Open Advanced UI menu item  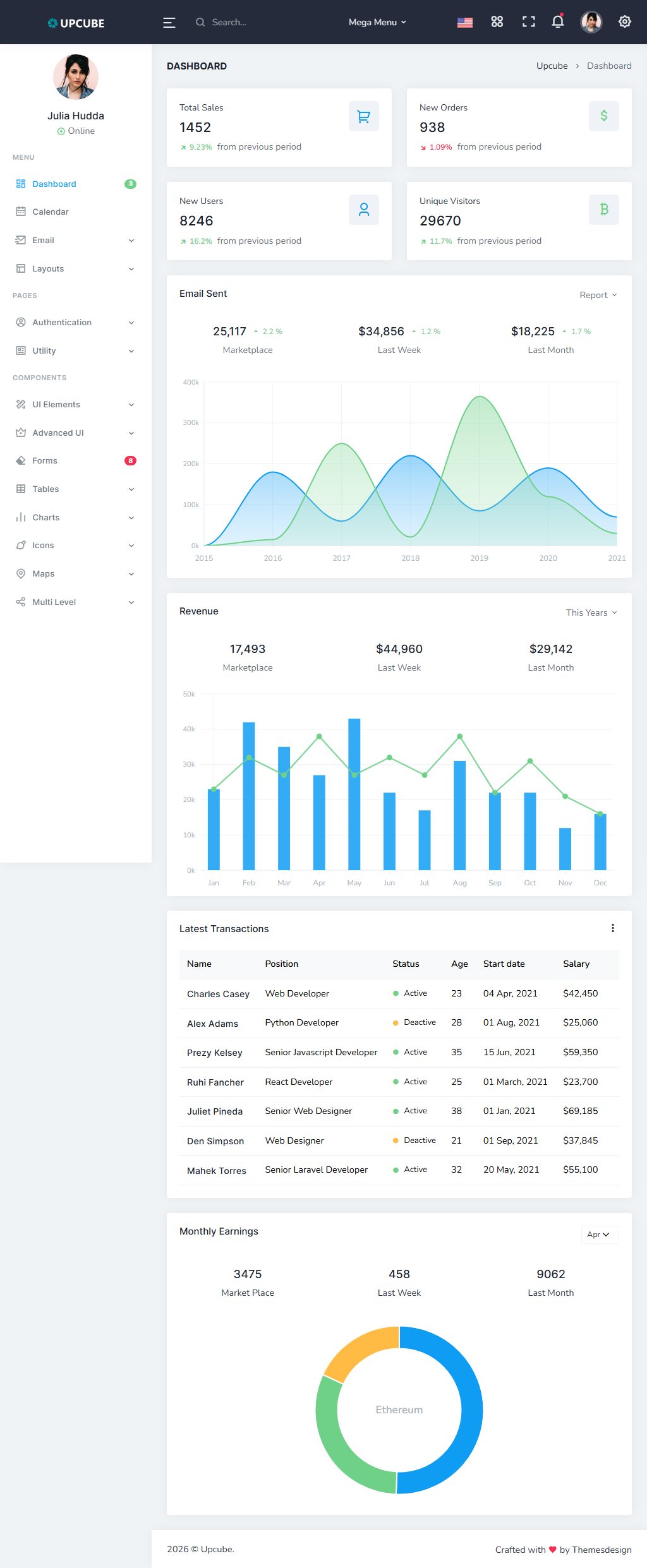tap(76, 433)
